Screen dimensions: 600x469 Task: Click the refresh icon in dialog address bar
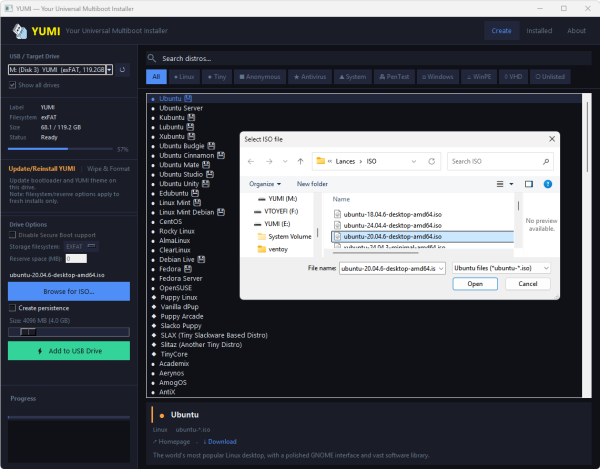coord(432,161)
